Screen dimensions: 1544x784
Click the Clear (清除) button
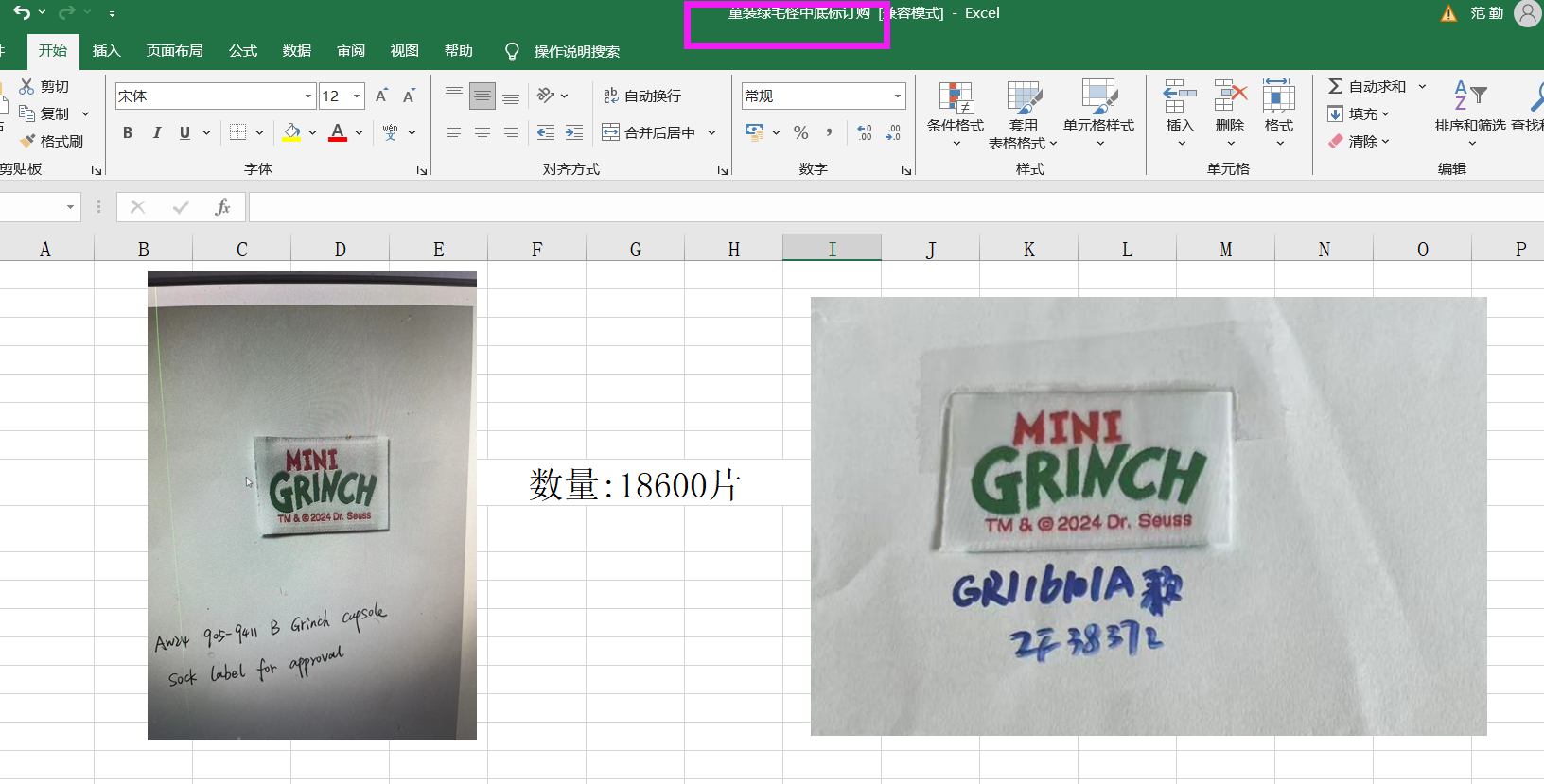click(1359, 141)
